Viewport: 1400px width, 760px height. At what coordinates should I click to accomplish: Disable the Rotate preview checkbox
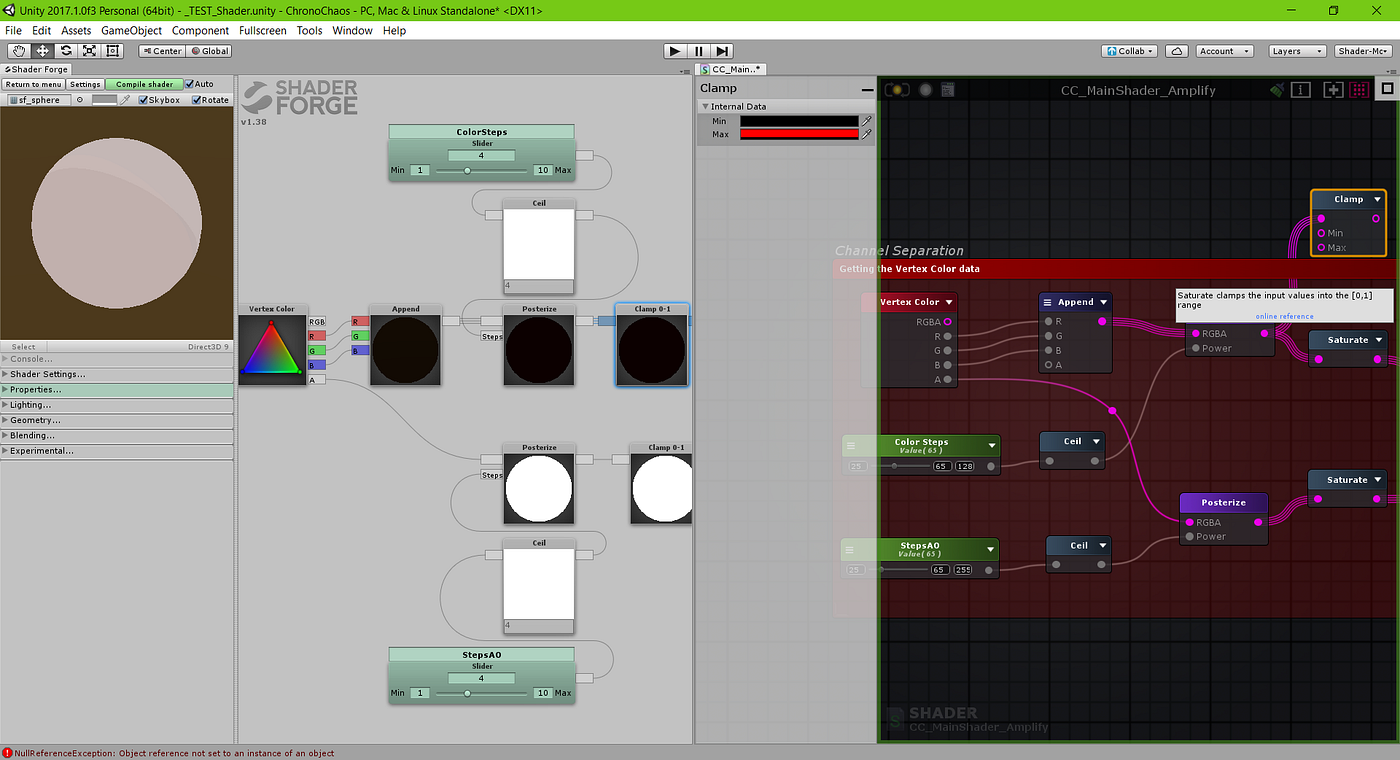196,100
